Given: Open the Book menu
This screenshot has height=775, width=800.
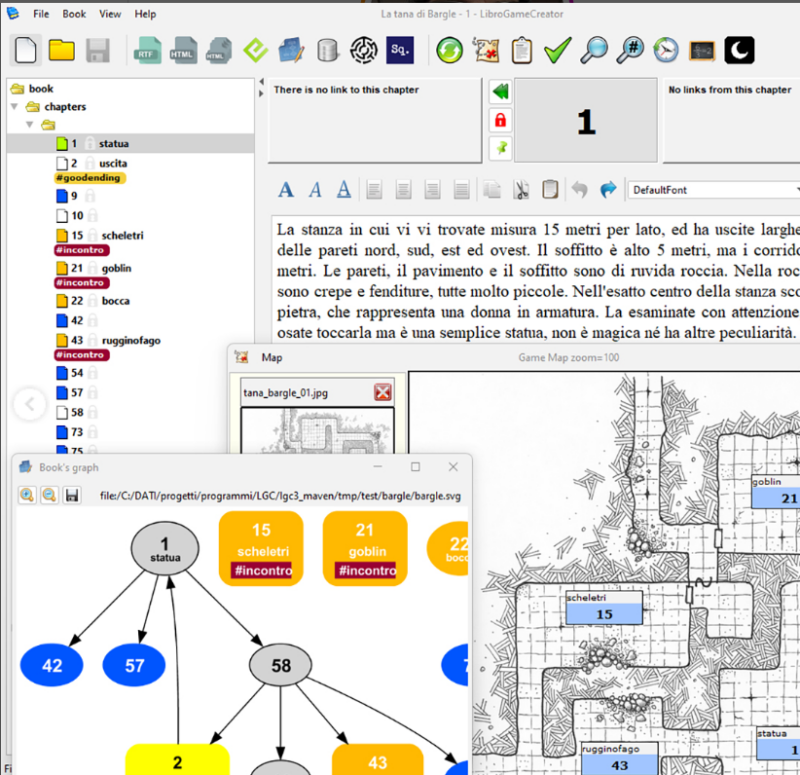Looking at the screenshot, I should (x=74, y=14).
